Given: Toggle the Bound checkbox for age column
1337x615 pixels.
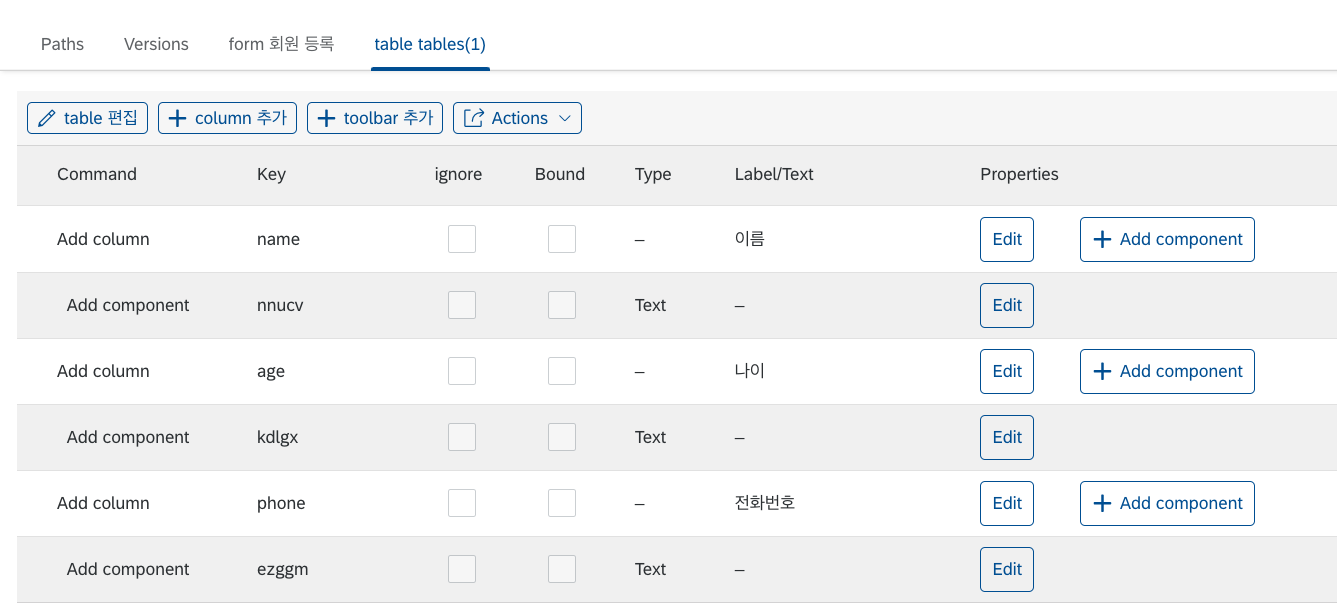Looking at the screenshot, I should (562, 371).
